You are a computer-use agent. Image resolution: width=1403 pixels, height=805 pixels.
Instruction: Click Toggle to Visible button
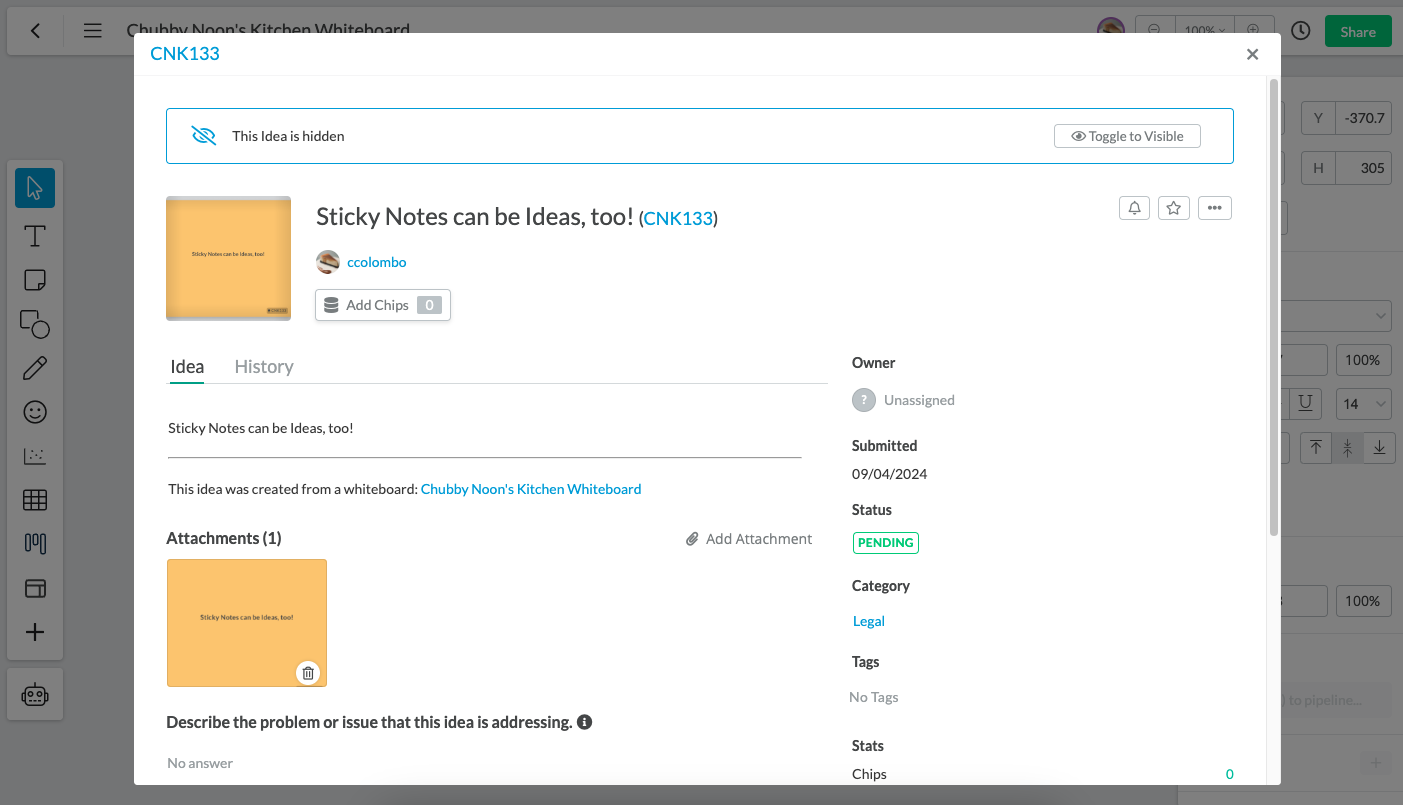pyautogui.click(x=1127, y=136)
